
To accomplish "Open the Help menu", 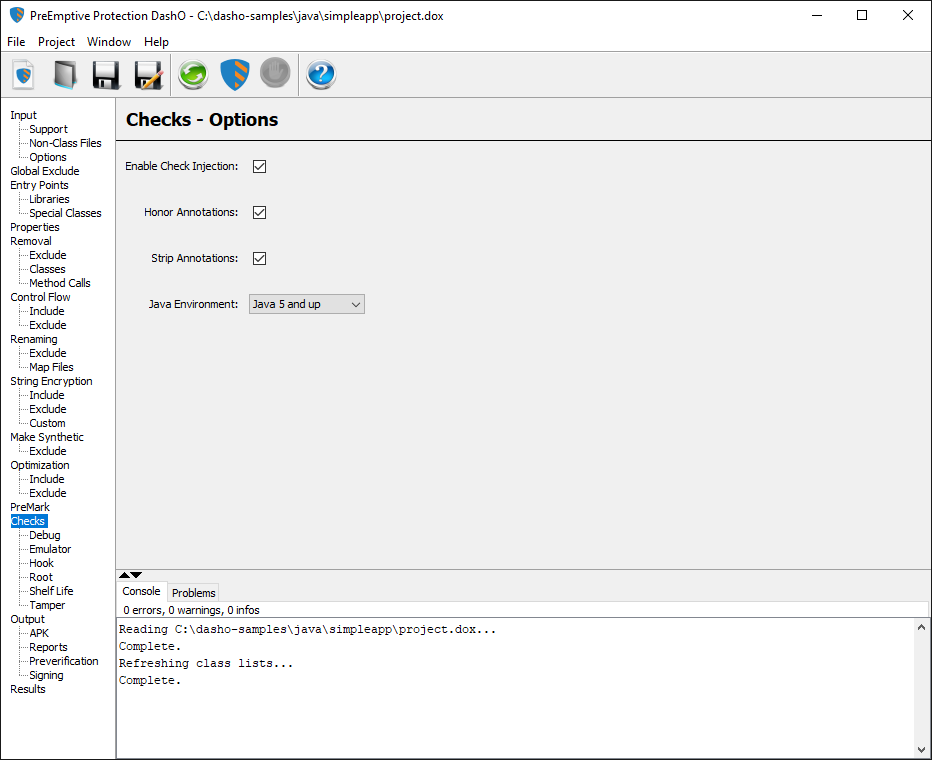I will [156, 42].
